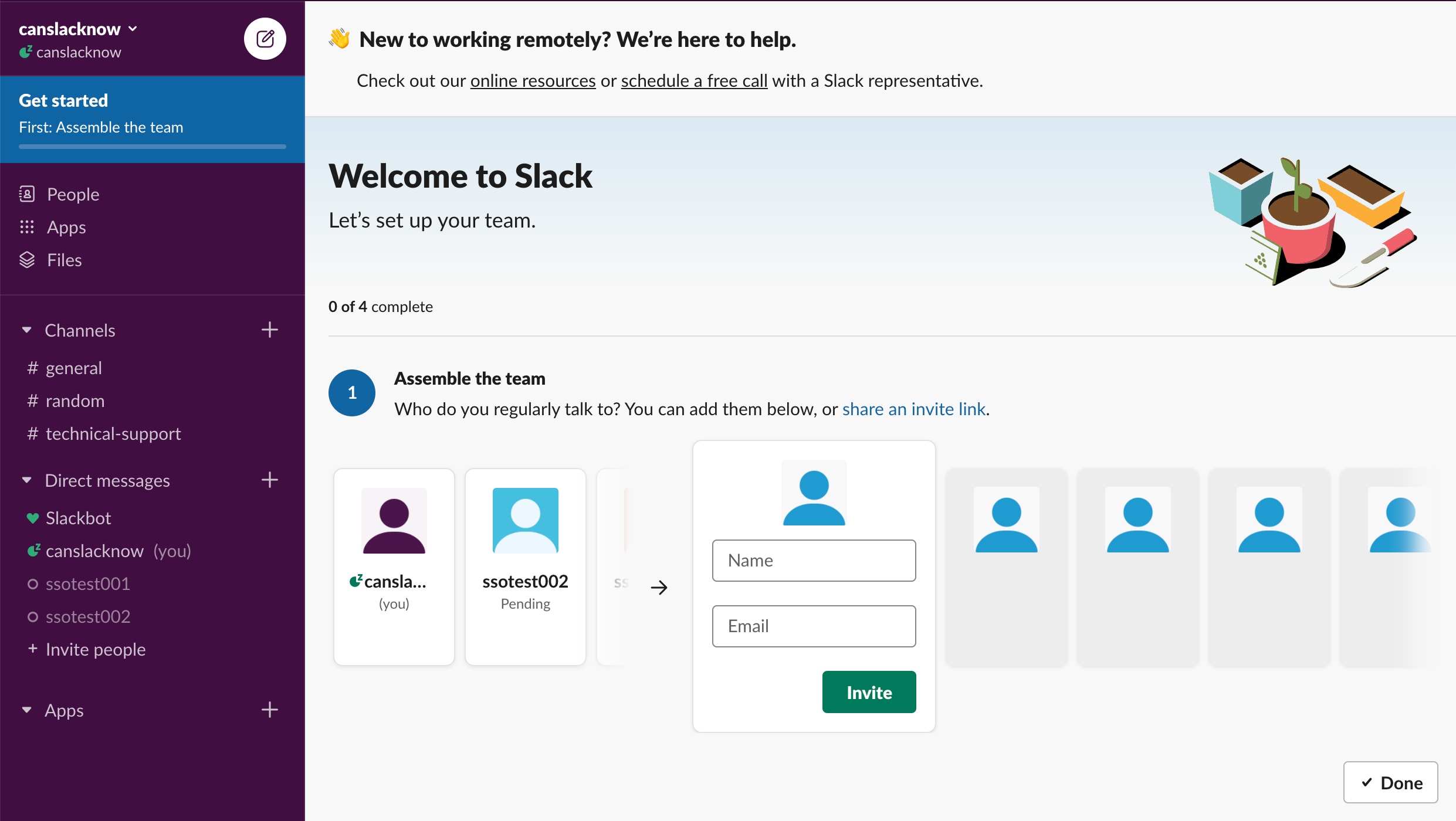Collapse the bottom Apps section
This screenshot has width=1456, height=821.
click(x=26, y=710)
